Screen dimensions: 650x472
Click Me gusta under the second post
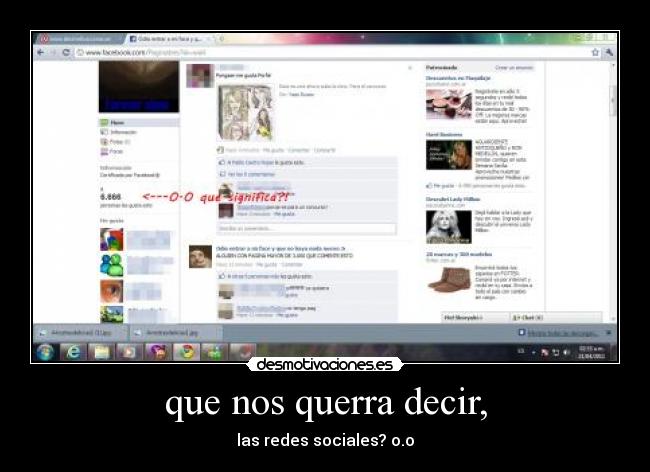(x=267, y=264)
